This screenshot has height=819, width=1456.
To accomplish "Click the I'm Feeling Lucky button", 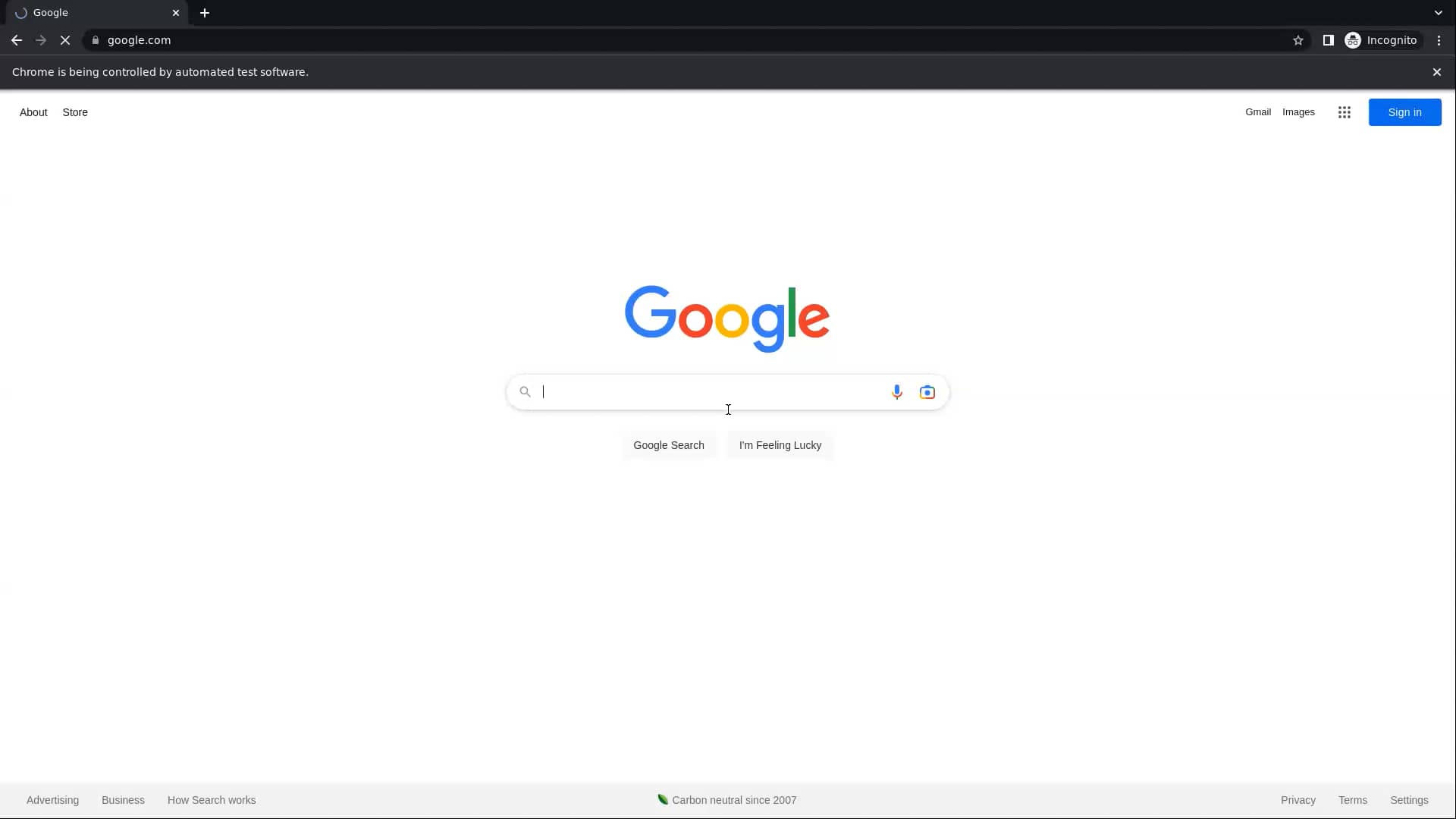I will [780, 445].
